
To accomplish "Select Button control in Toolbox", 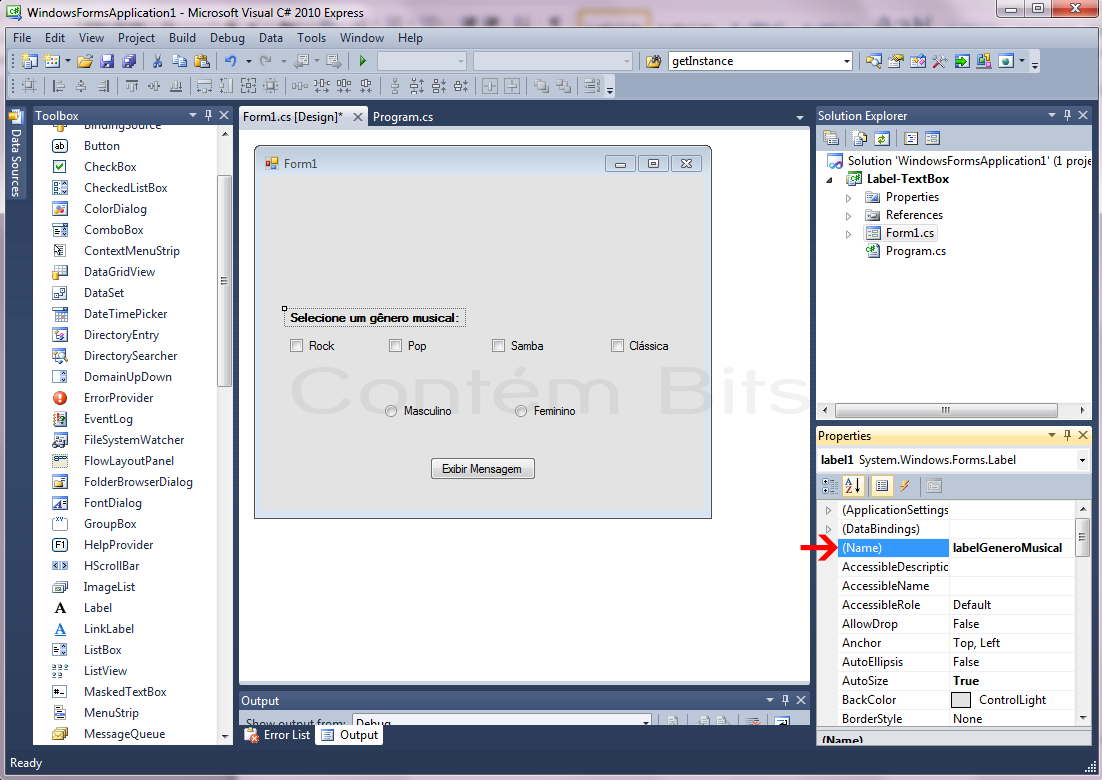I will [102, 146].
